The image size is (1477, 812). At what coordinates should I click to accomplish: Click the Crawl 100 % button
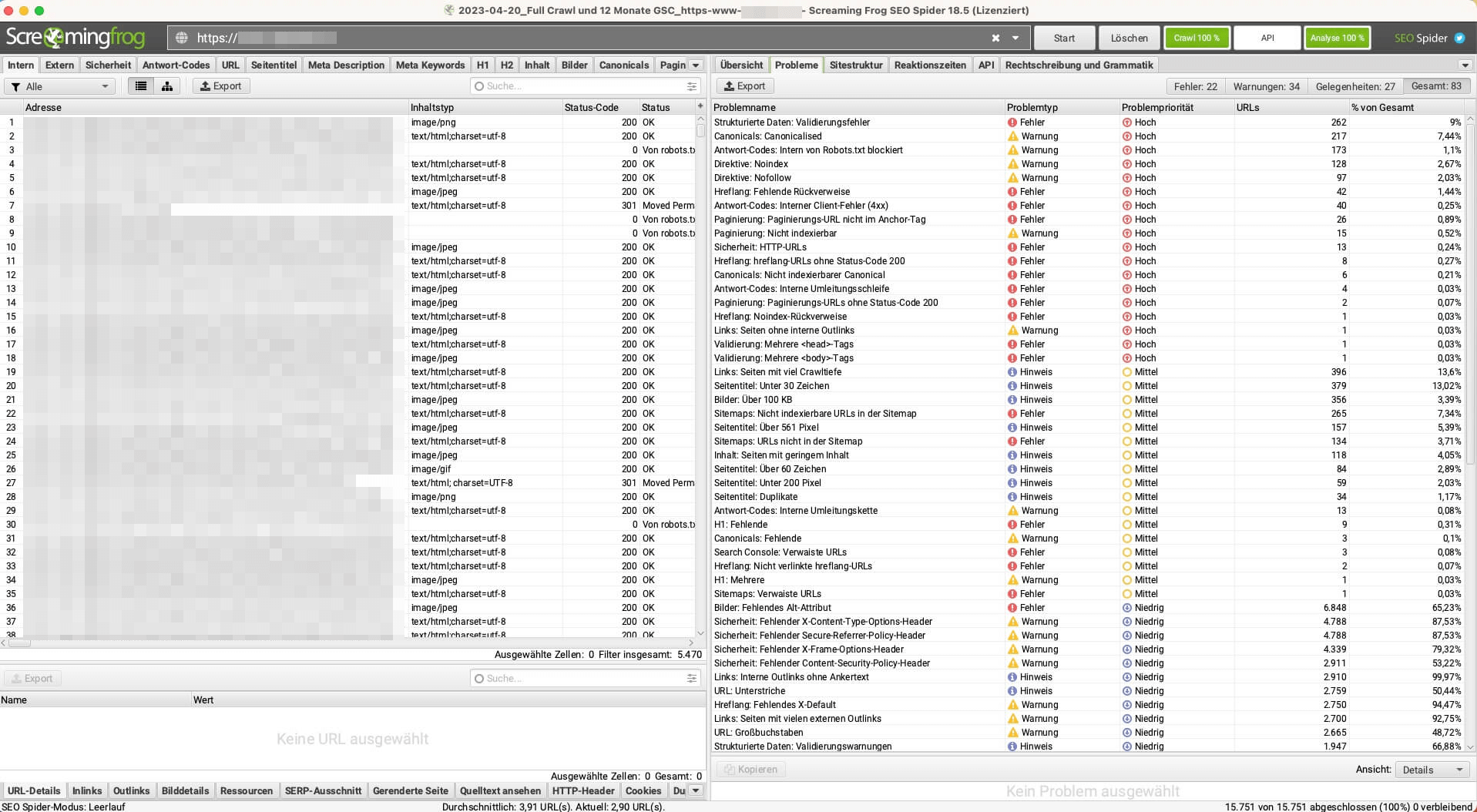click(1197, 38)
